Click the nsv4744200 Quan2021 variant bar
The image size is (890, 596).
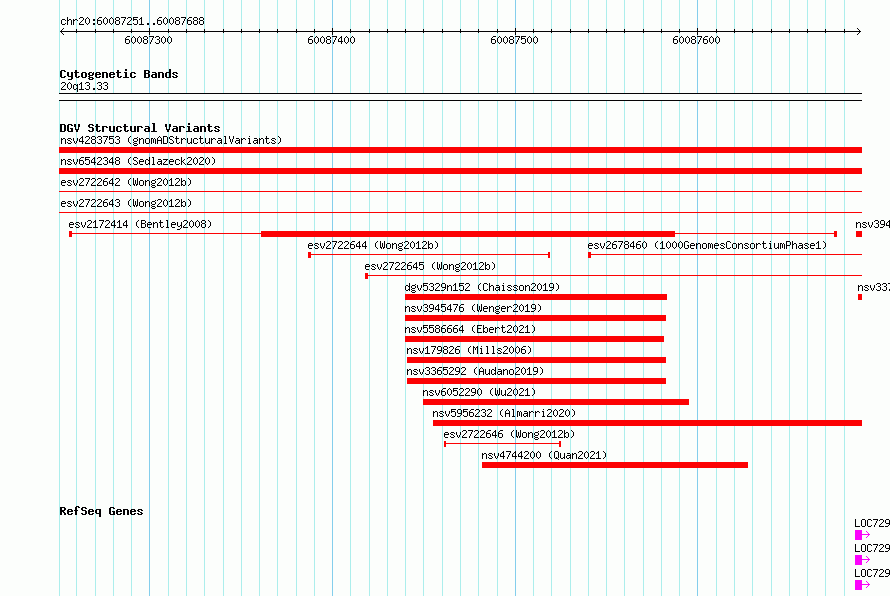[615, 465]
